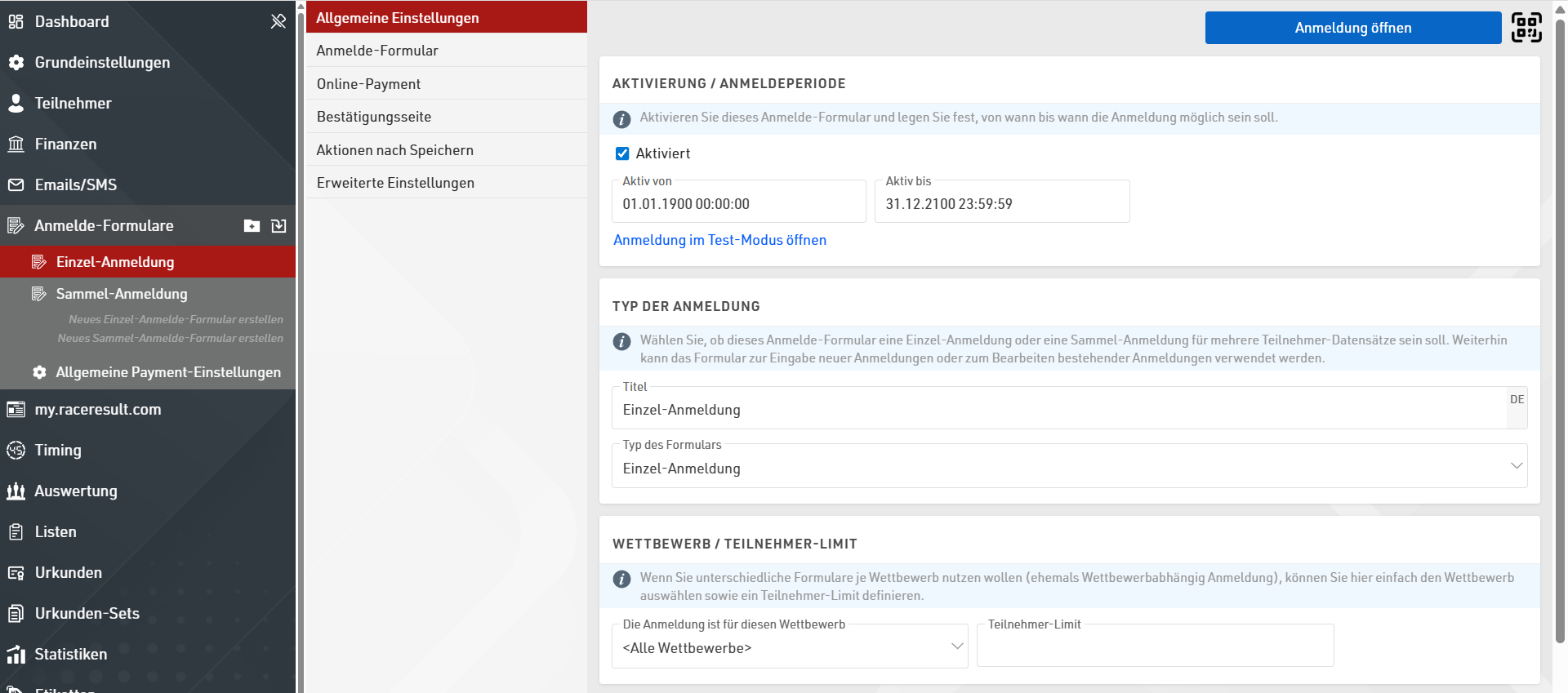Click the Timing stopwatch icon
1568x693 pixels.
coord(16,451)
